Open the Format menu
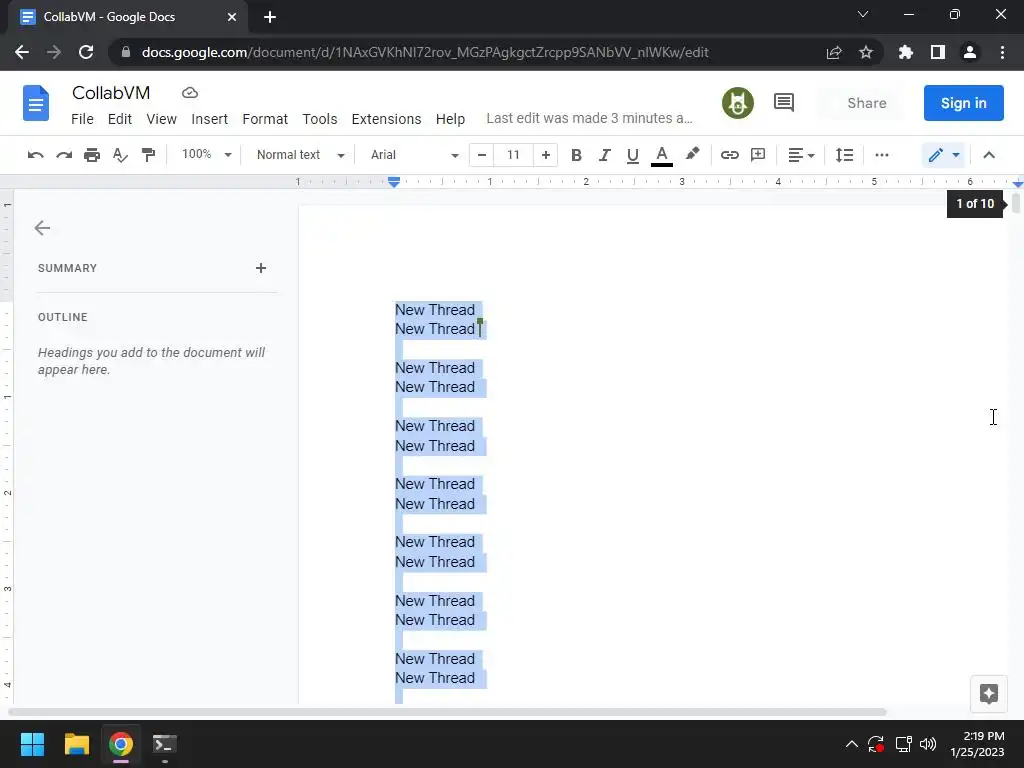This screenshot has height=768, width=1024. click(x=265, y=119)
